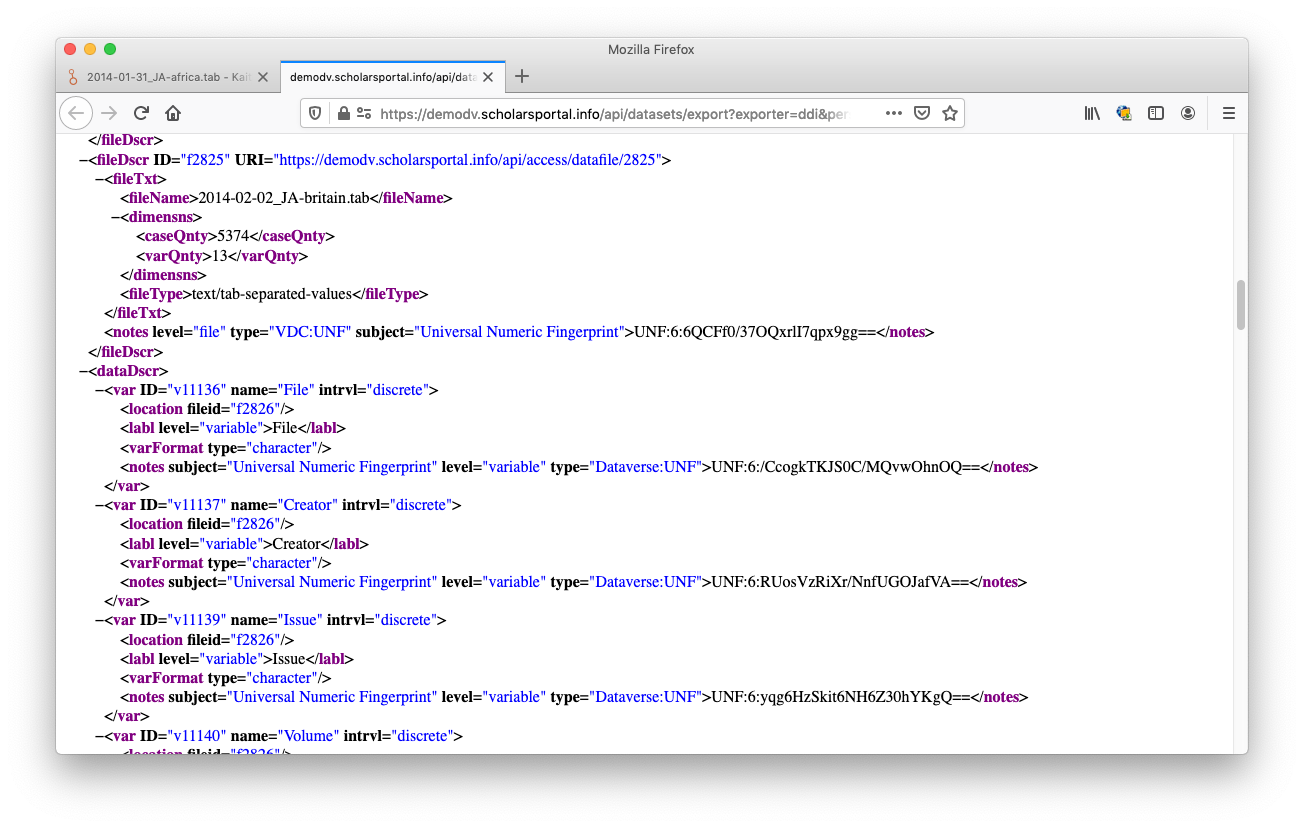Open the Firefox account menu
Screen dimensions: 1304x828
1188,113
